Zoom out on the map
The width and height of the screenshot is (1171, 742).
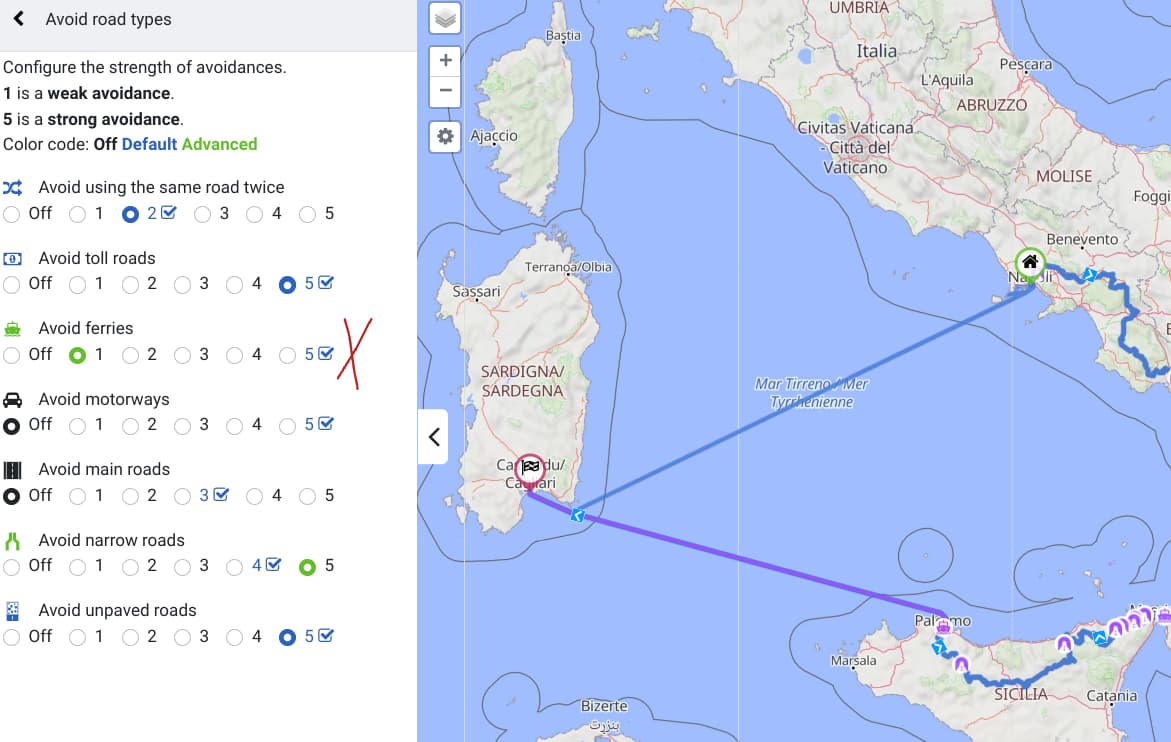(x=445, y=91)
